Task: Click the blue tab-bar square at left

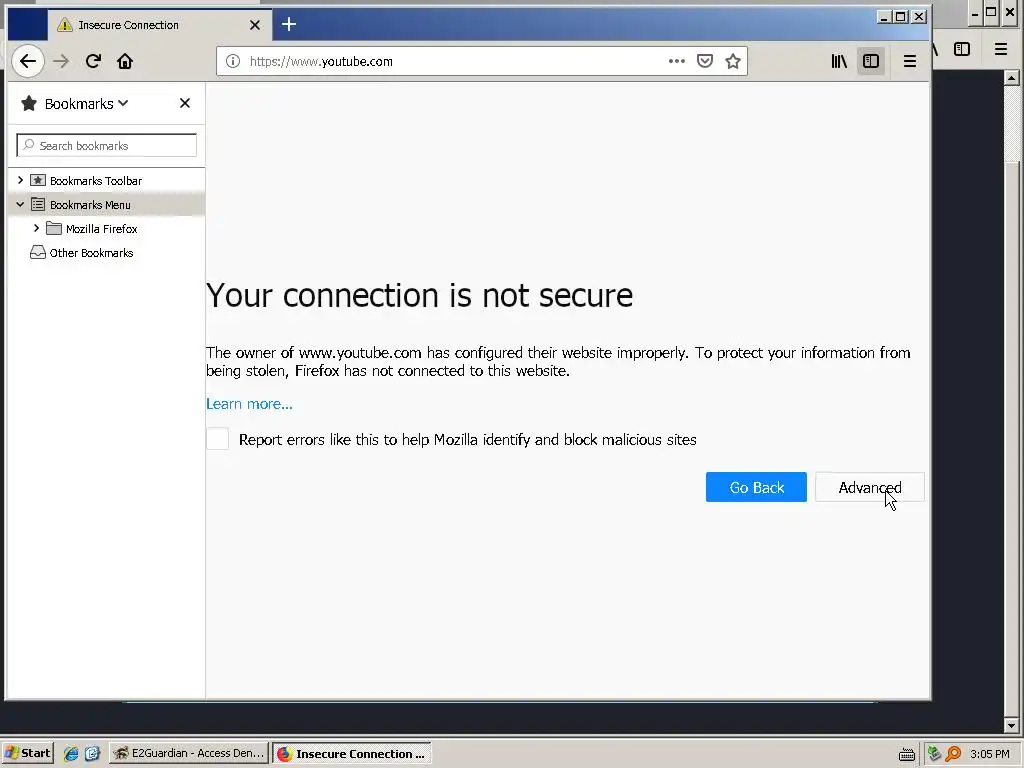Action: [x=27, y=25]
